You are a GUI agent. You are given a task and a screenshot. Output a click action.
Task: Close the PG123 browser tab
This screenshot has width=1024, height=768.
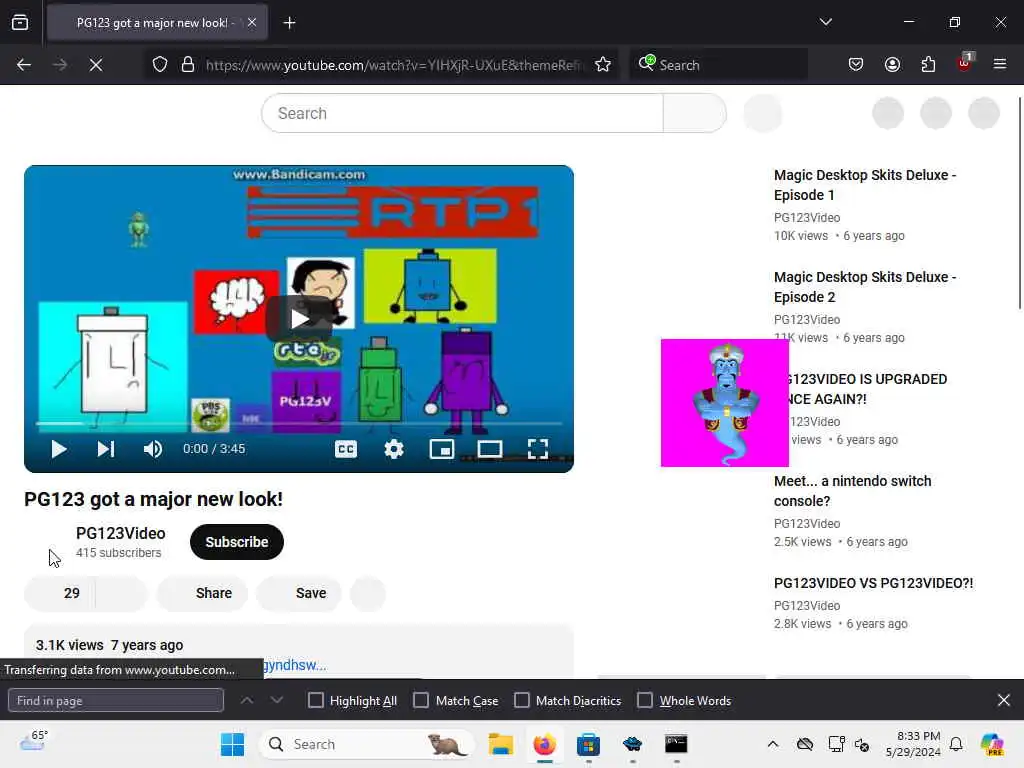tap(252, 23)
